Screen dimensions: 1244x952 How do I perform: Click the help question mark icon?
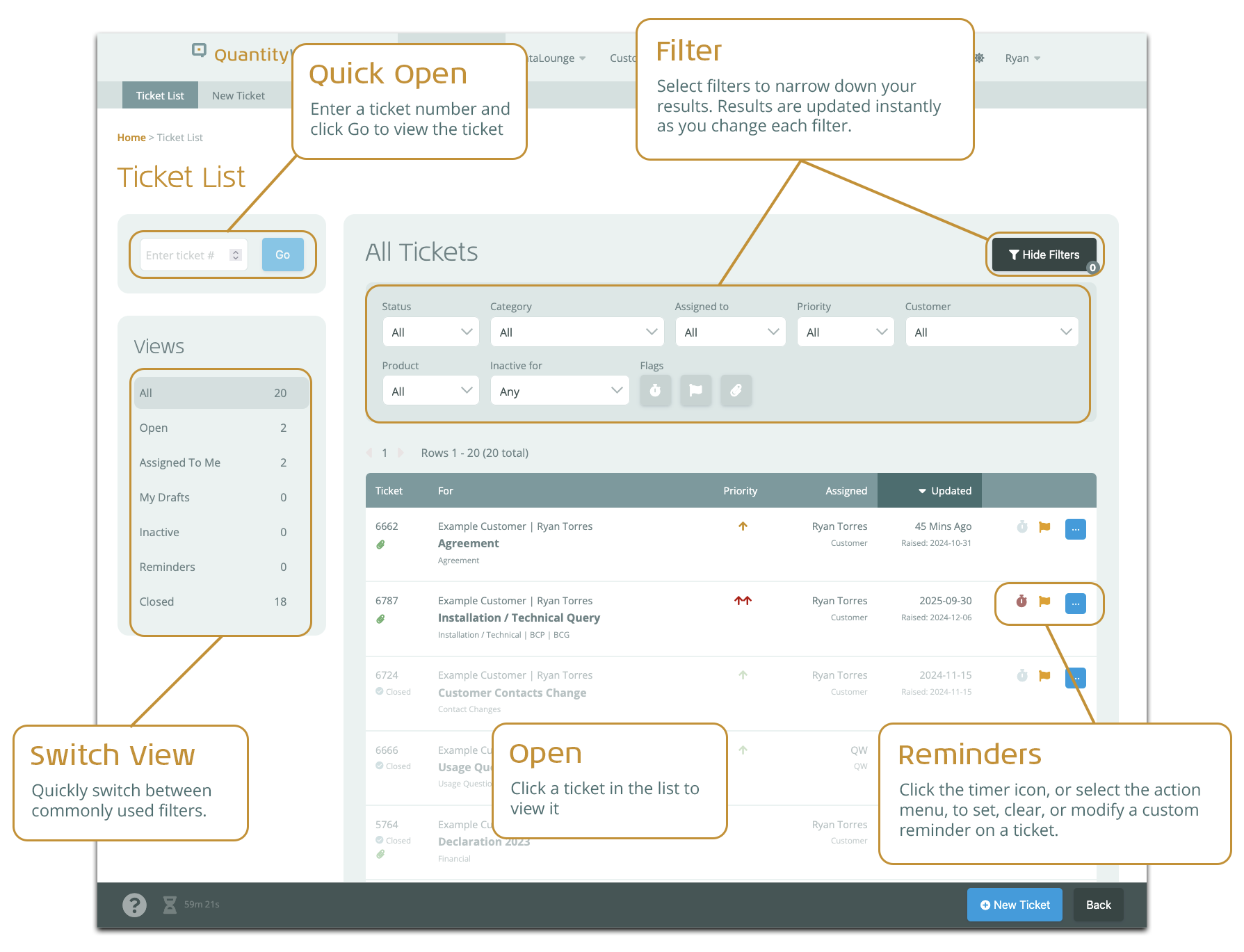[x=134, y=905]
